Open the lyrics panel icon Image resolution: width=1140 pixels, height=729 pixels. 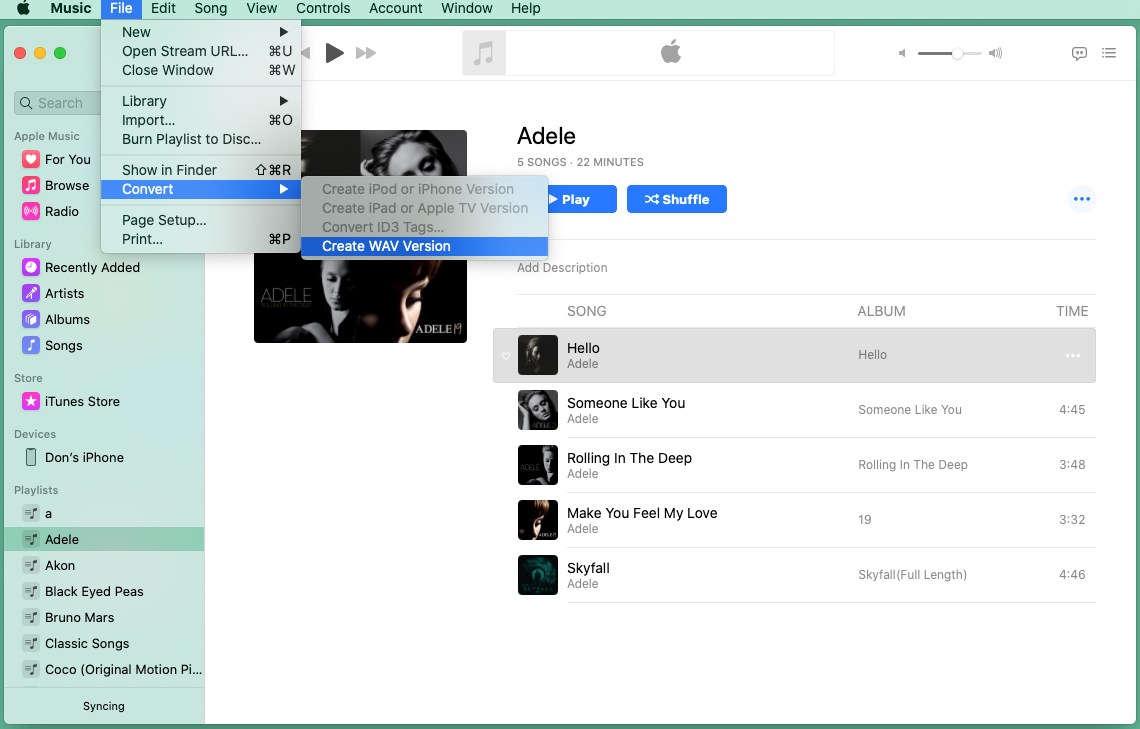(1079, 53)
